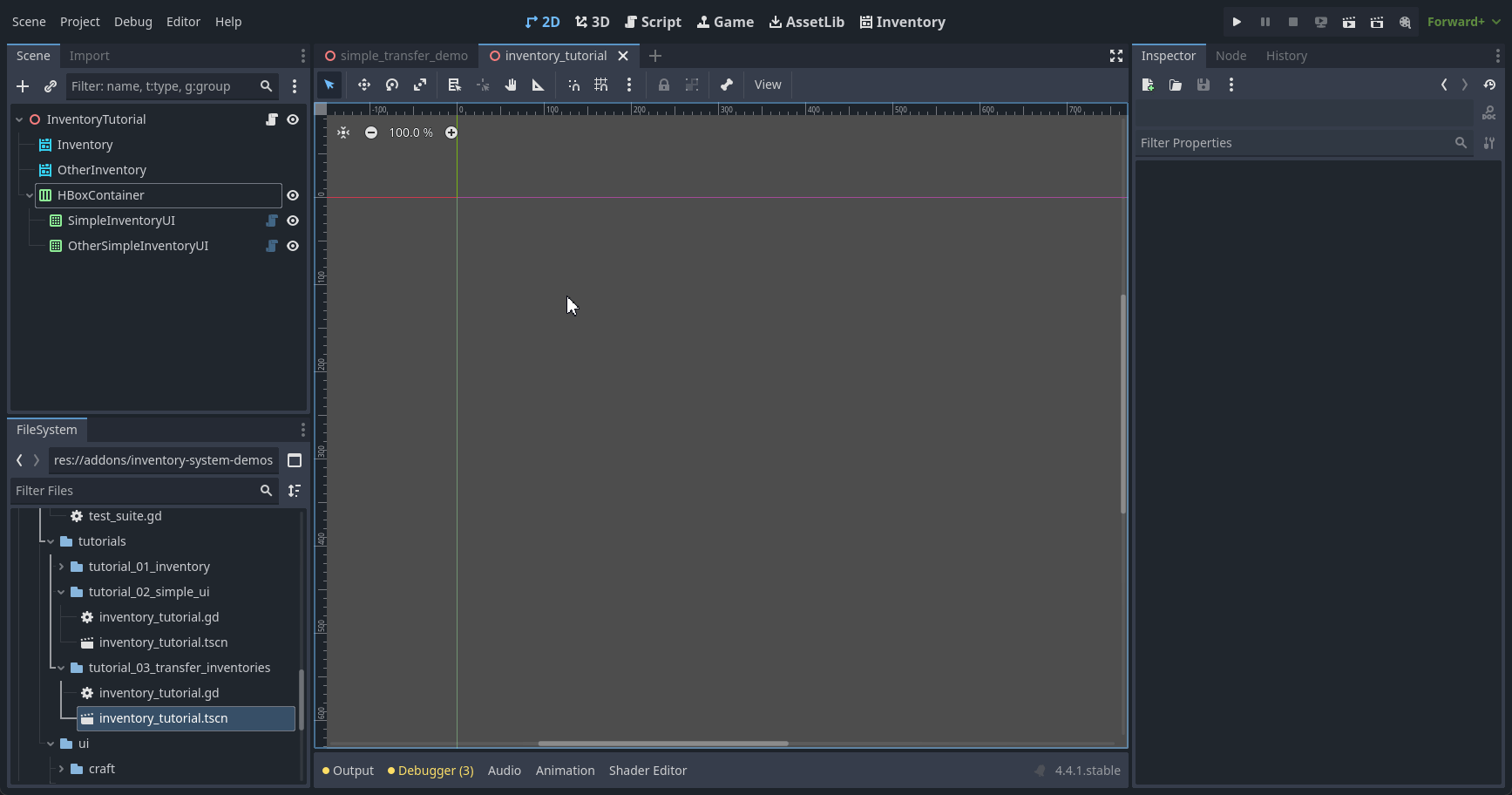Collapse the InventoryTutorial root node
This screenshot has width=1512, height=795.
[19, 119]
